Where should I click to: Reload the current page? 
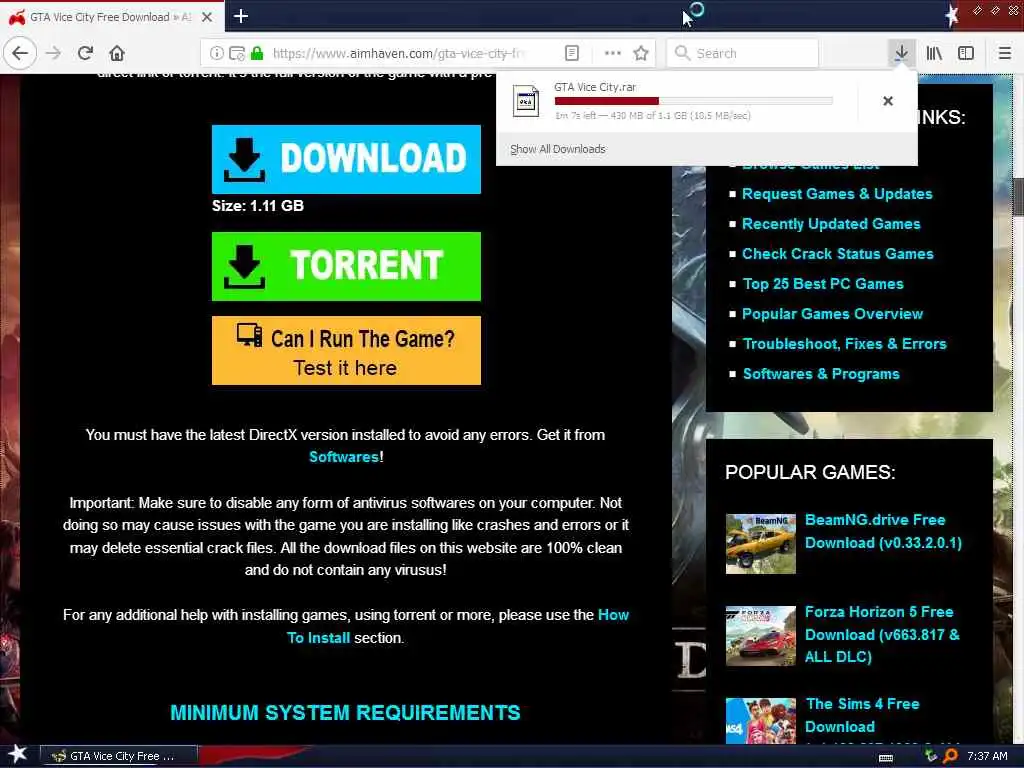click(86, 53)
